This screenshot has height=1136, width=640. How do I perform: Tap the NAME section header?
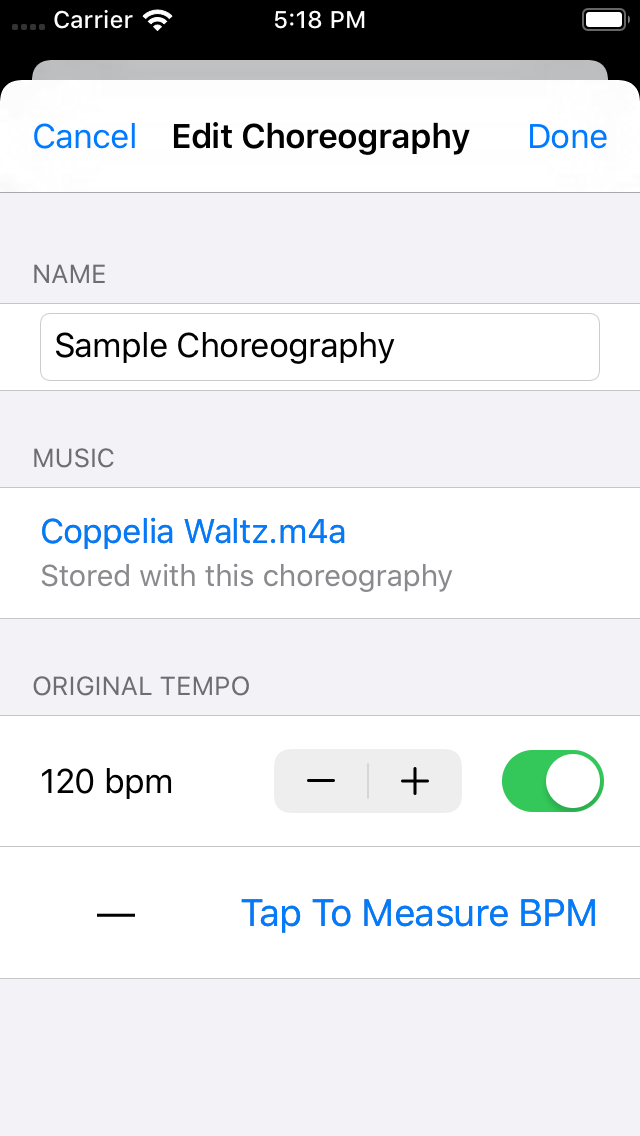[x=69, y=274]
